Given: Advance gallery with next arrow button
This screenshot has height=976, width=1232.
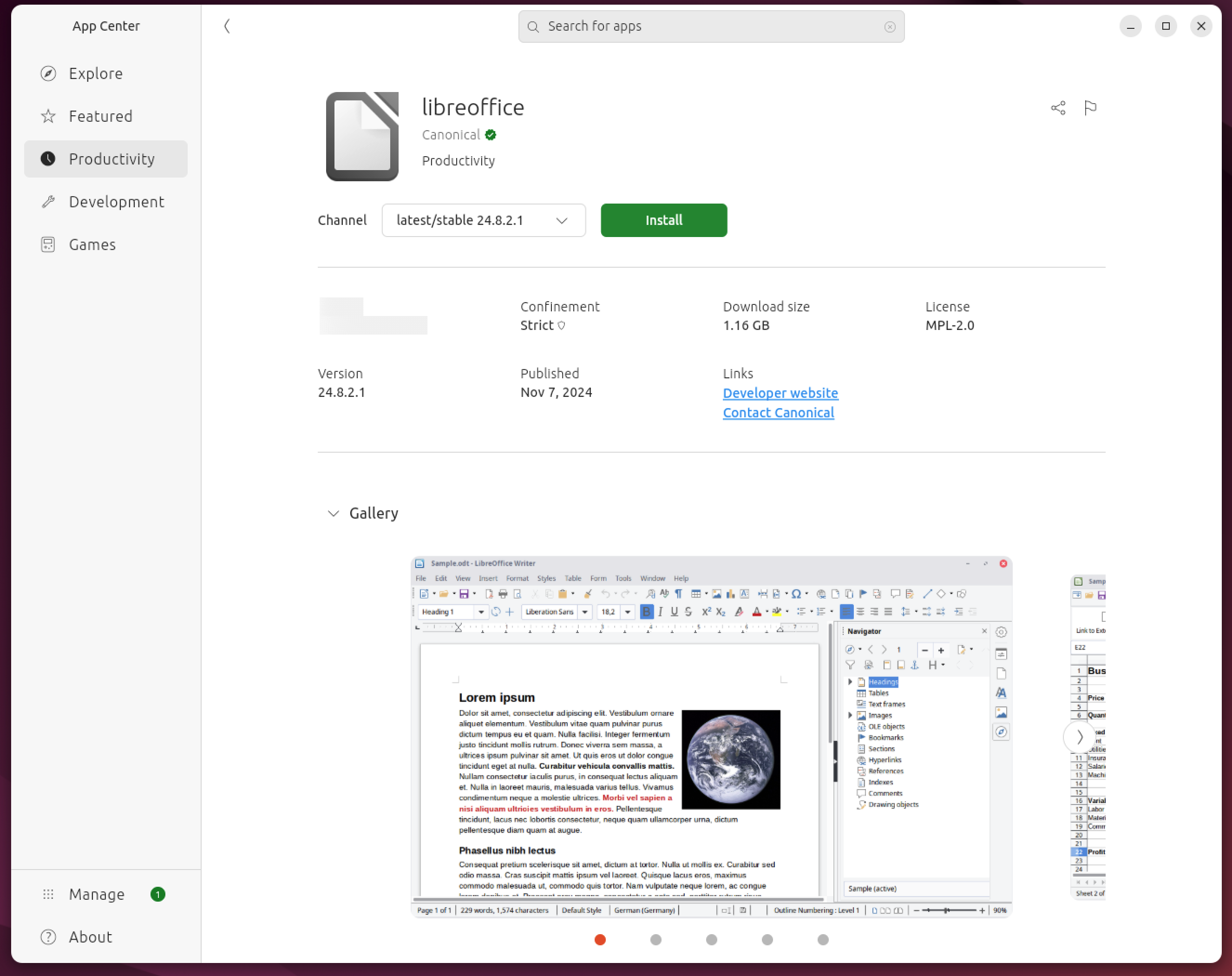Looking at the screenshot, I should pyautogui.click(x=1079, y=737).
